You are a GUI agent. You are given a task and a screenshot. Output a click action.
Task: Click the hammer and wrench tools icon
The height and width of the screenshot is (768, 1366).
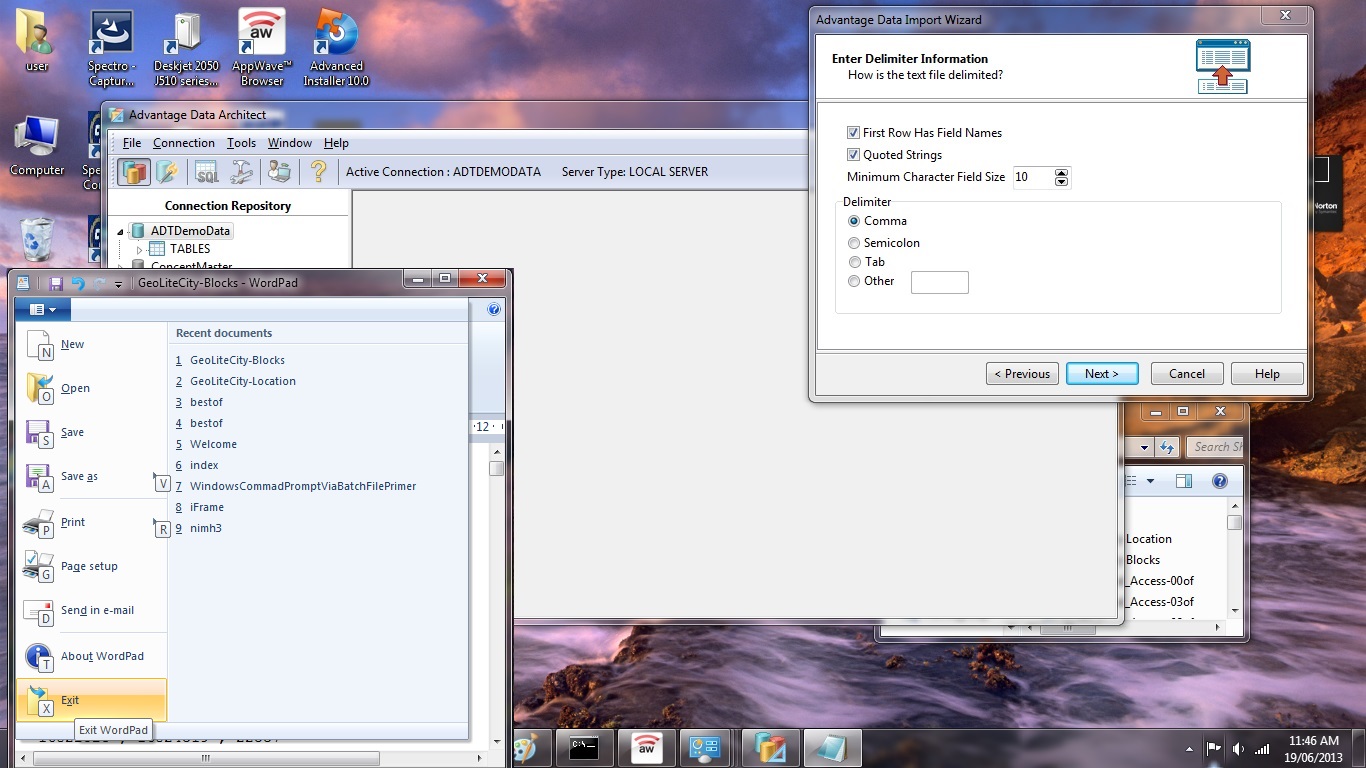[x=242, y=172]
